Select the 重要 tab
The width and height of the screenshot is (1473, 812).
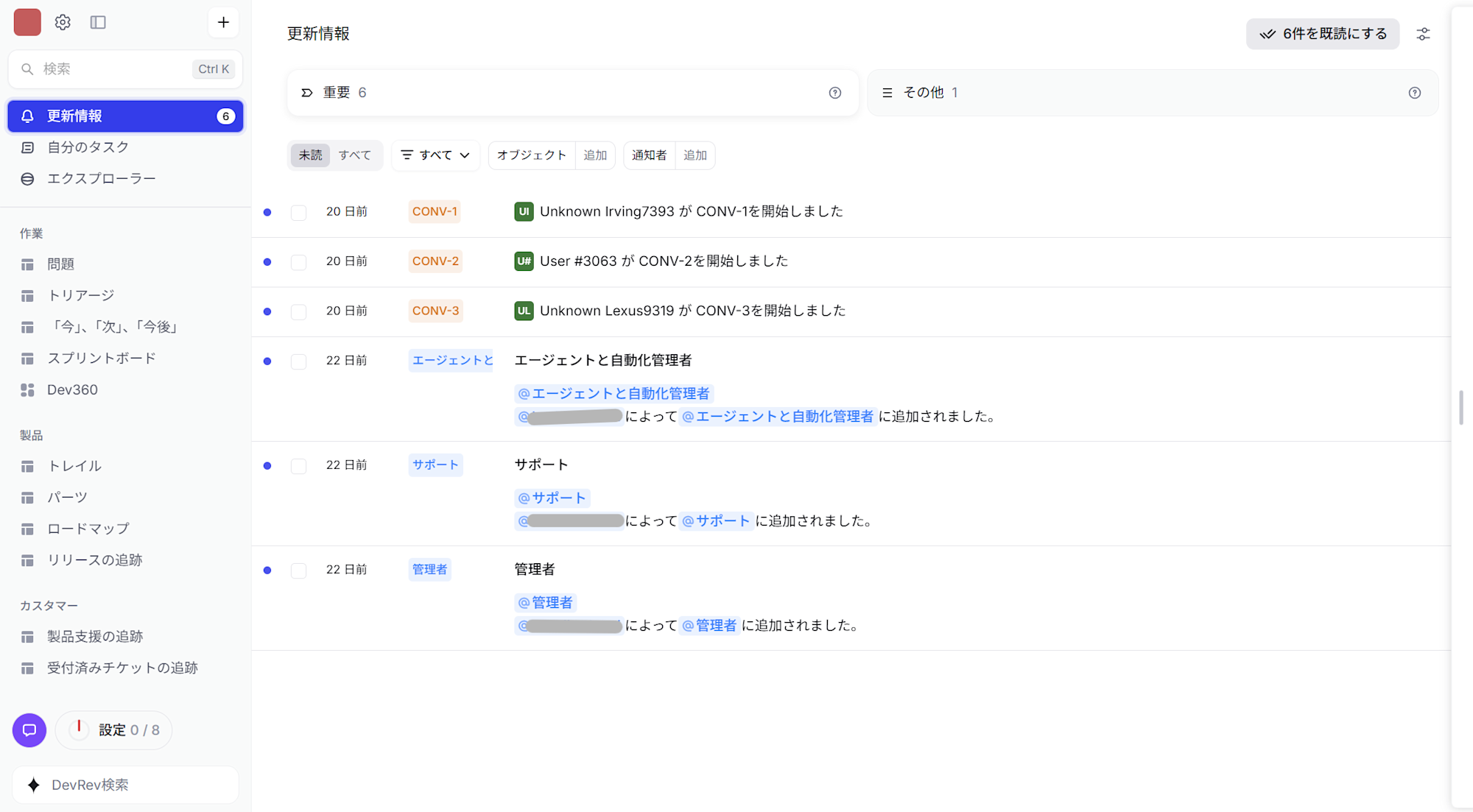coord(340,92)
